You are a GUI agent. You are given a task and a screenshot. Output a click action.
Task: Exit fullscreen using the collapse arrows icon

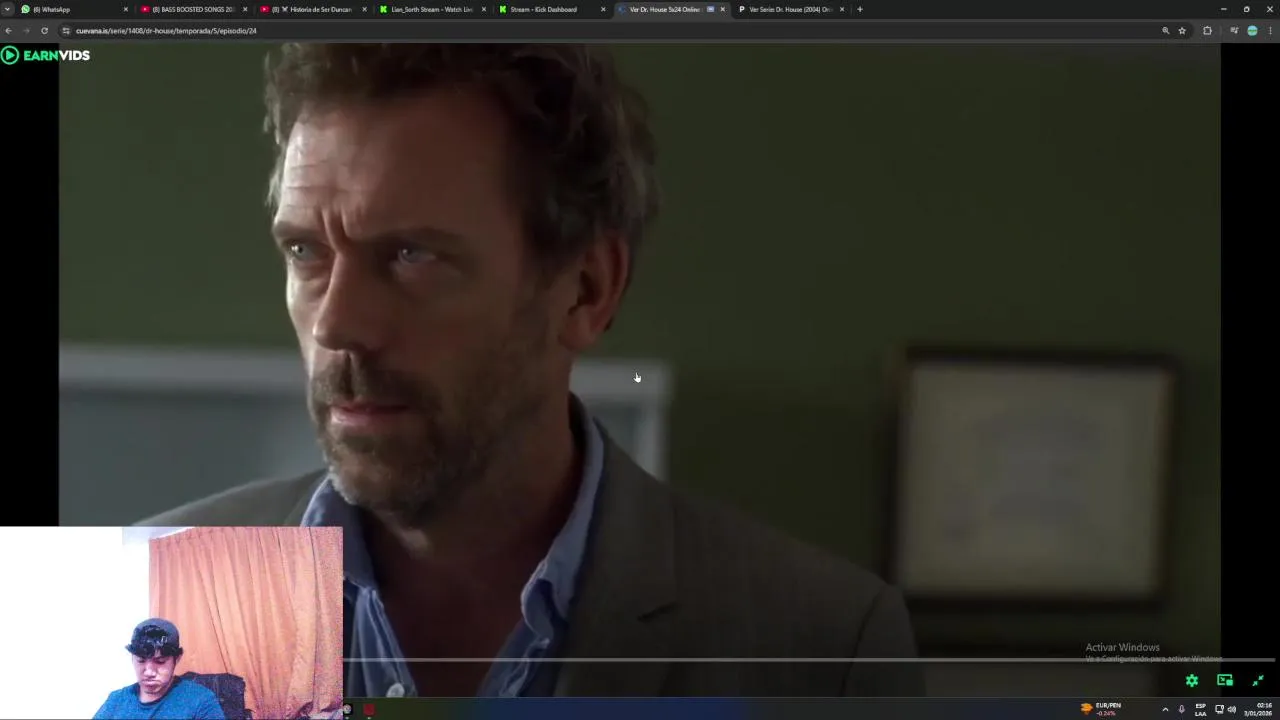click(x=1258, y=680)
